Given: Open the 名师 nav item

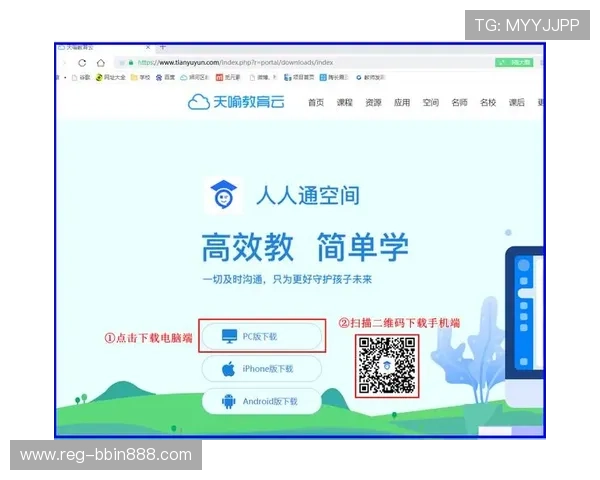Looking at the screenshot, I should click(x=460, y=103).
